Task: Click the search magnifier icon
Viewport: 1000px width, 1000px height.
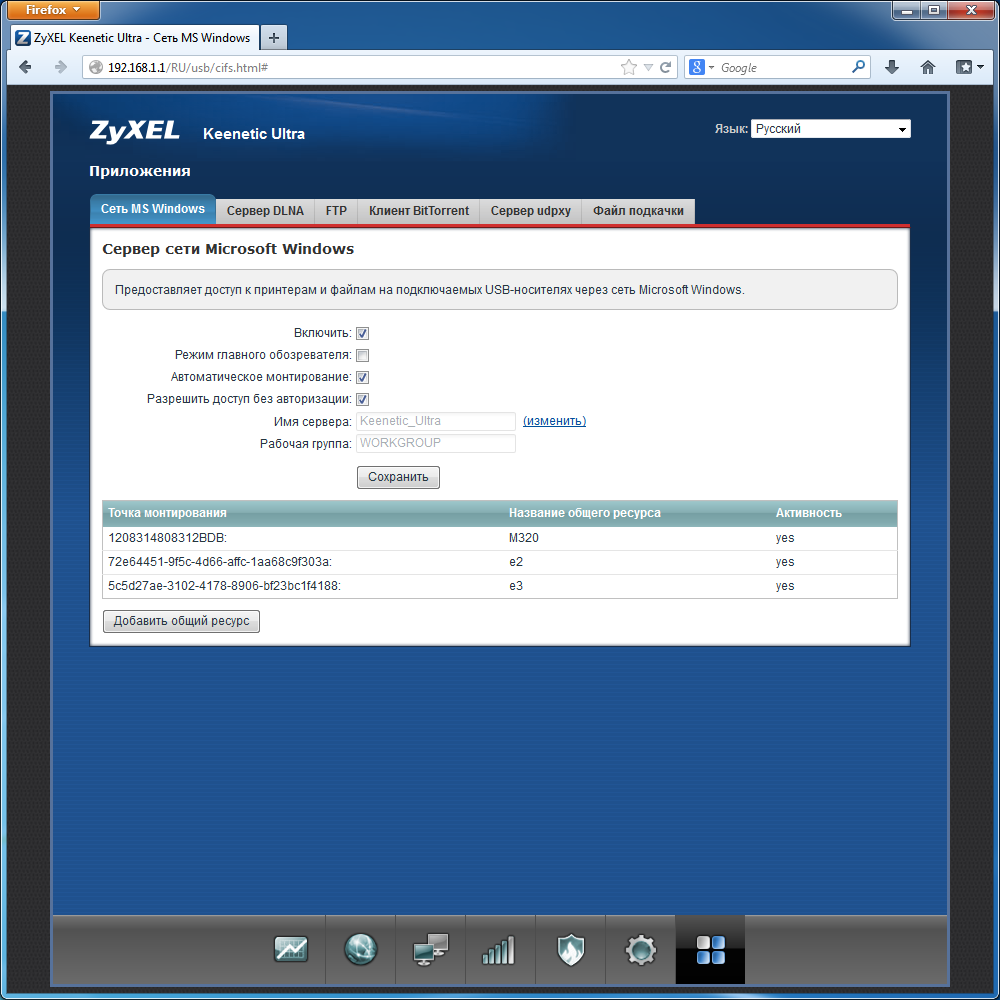Action: coord(858,66)
